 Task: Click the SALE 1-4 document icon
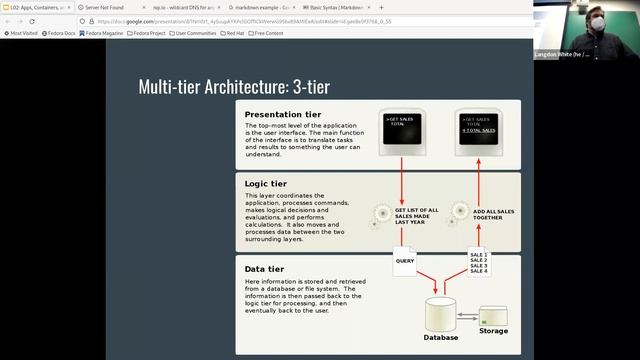tap(479, 262)
